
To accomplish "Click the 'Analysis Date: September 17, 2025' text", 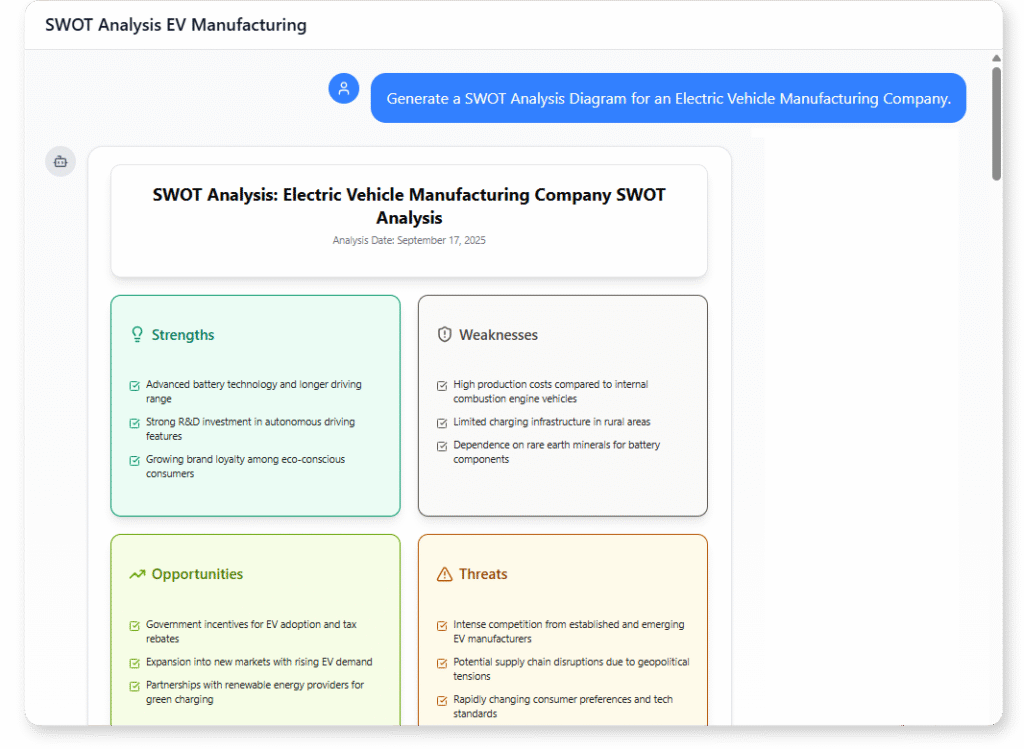I will (409, 240).
